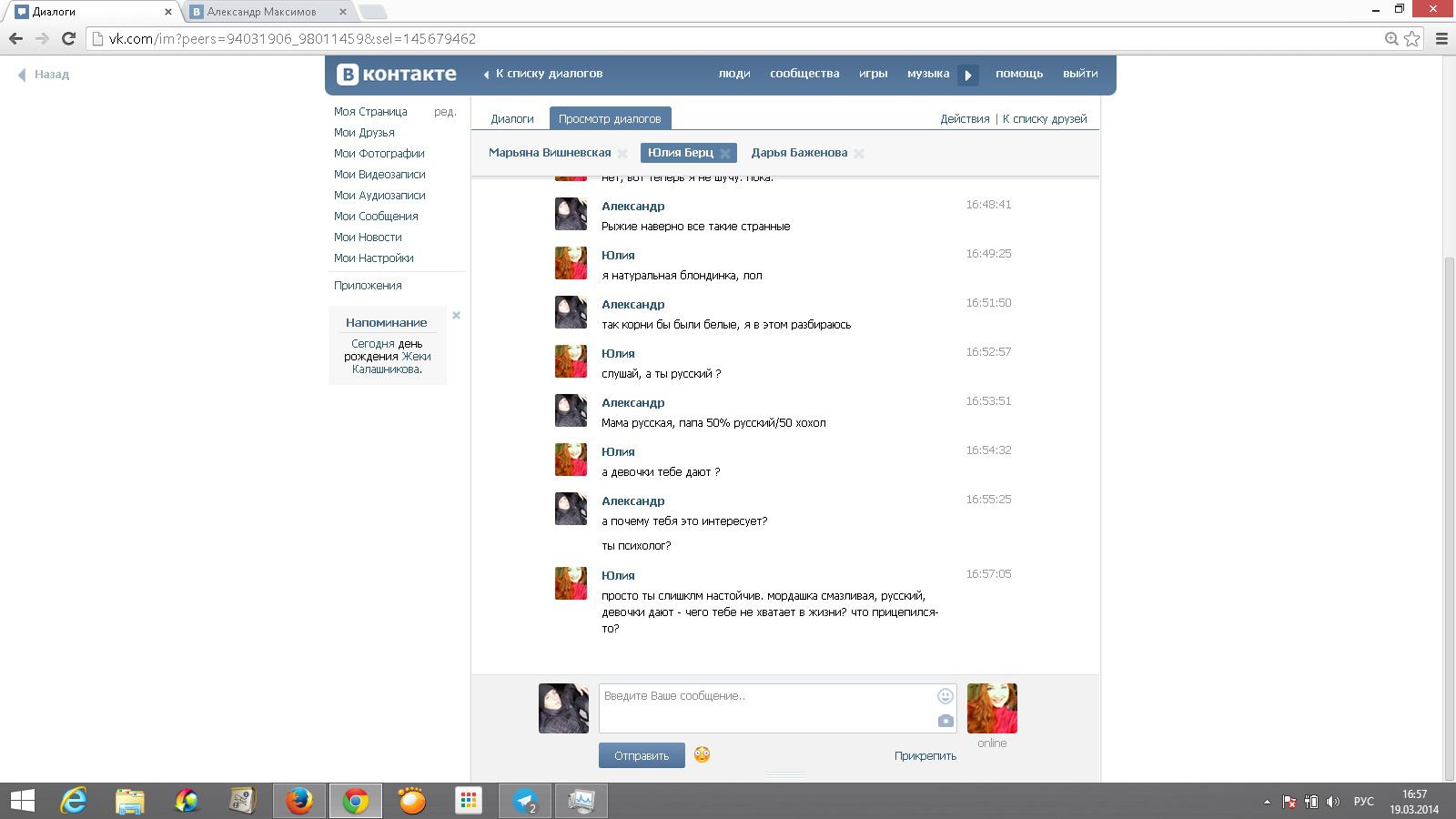Close the Марьяна Вишневская dialog tab
1456x819 pixels.
point(622,154)
